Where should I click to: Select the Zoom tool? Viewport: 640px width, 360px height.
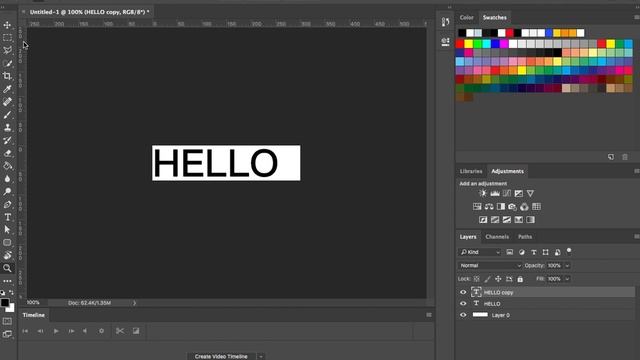point(7,268)
